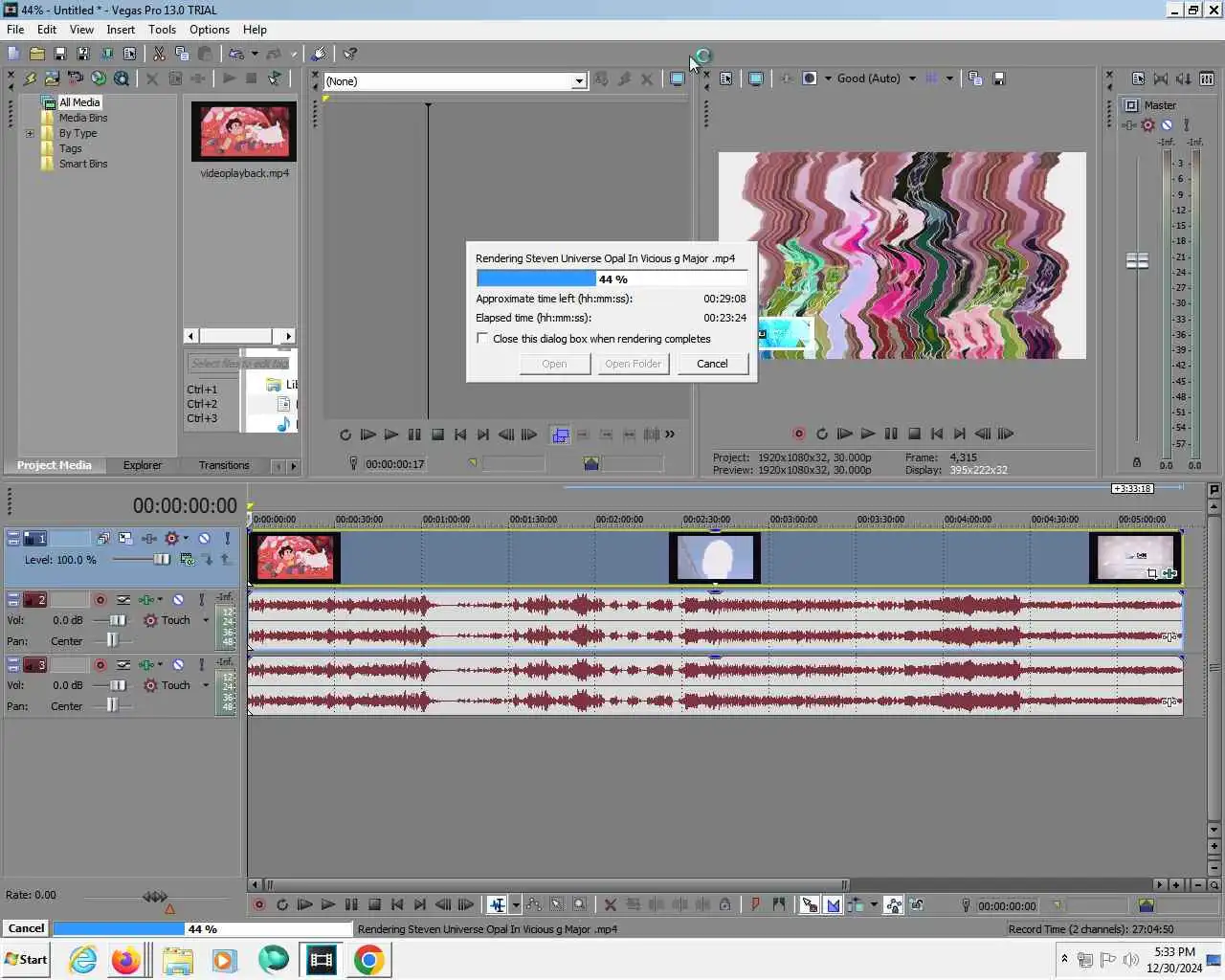Open Overlays grid dropdown arrow in preview
Screen dimensions: 1225x980
point(949,78)
